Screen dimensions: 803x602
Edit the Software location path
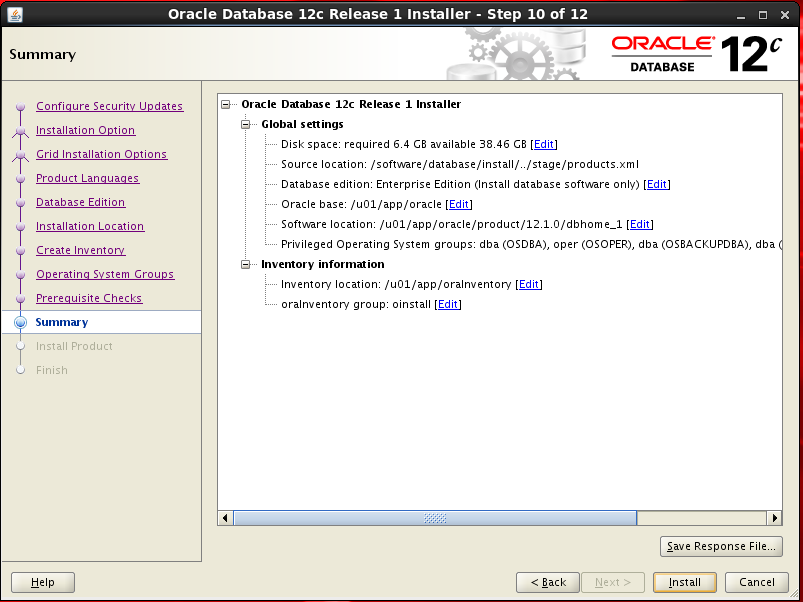(x=640, y=224)
